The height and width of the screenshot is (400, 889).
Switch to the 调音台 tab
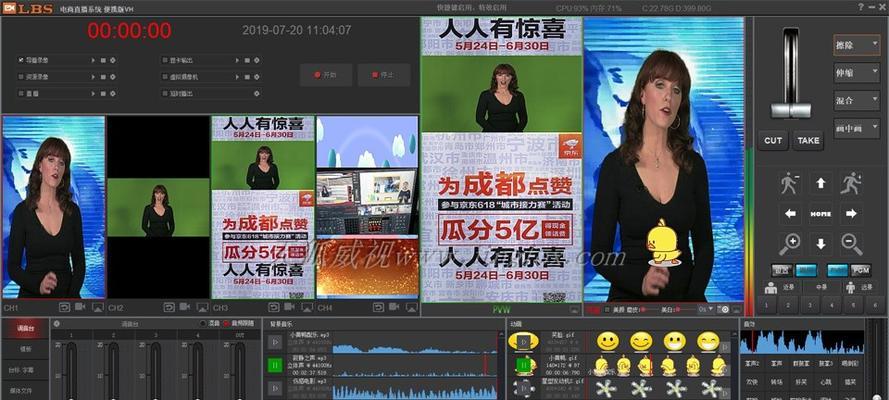click(x=25, y=329)
